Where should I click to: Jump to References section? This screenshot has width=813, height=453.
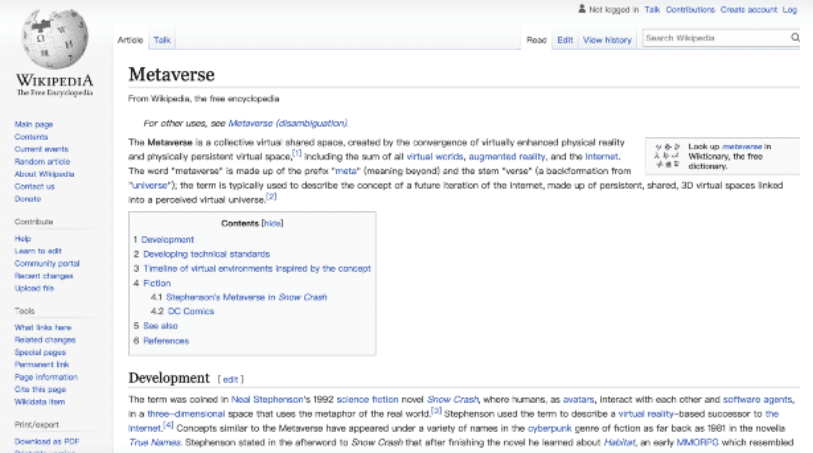(166, 341)
